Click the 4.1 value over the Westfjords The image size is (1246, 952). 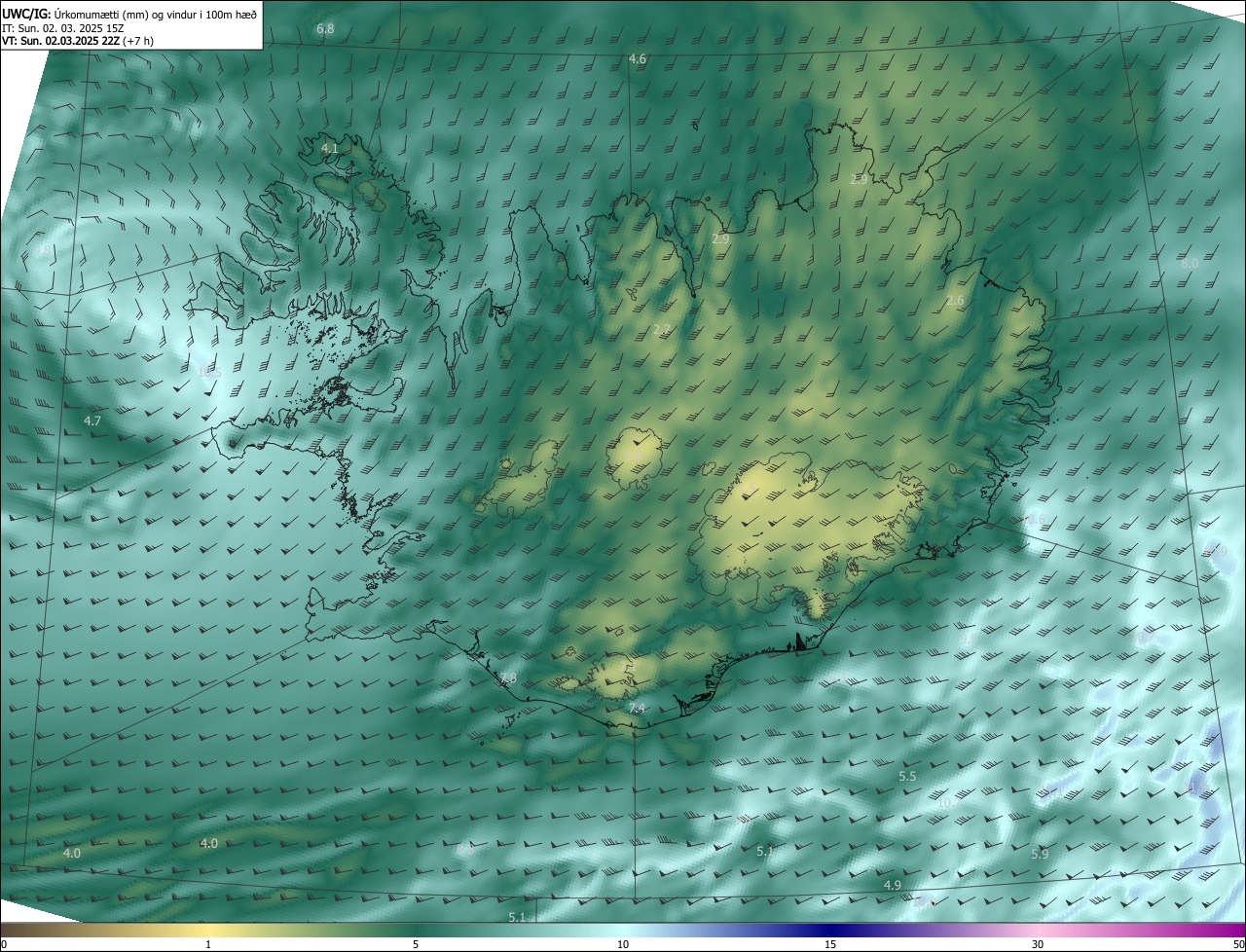(329, 148)
